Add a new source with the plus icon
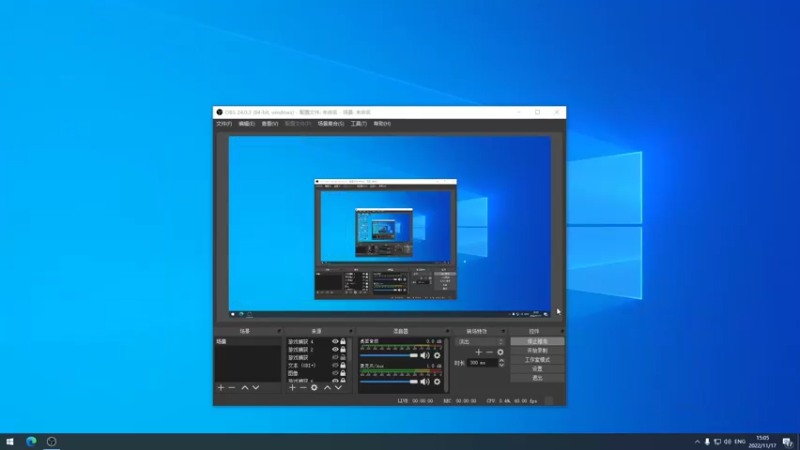Screen dimensions: 800x450 [x=292, y=388]
